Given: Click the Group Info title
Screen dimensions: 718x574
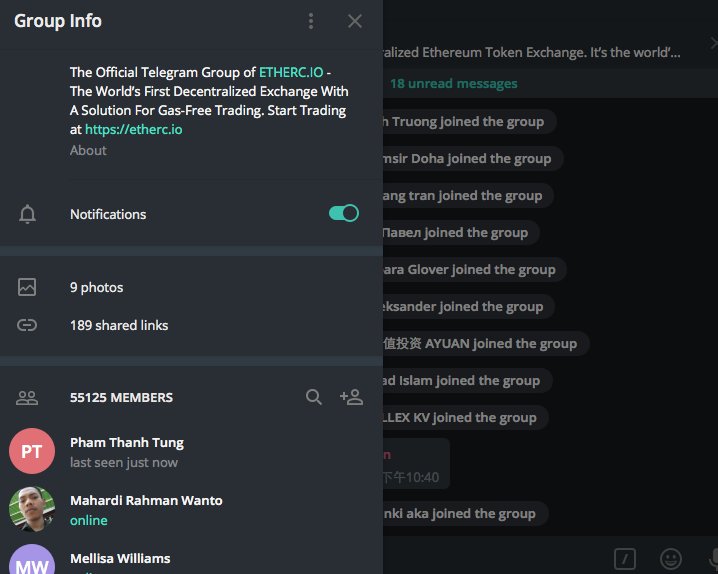Looking at the screenshot, I should tap(58, 21).
